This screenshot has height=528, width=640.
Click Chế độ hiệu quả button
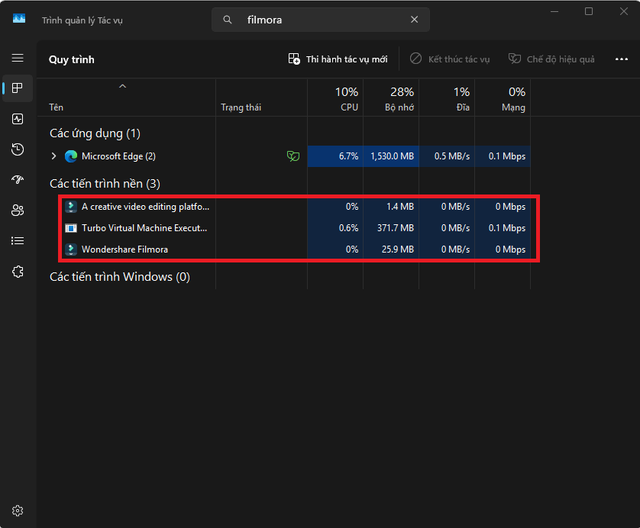pos(551,59)
